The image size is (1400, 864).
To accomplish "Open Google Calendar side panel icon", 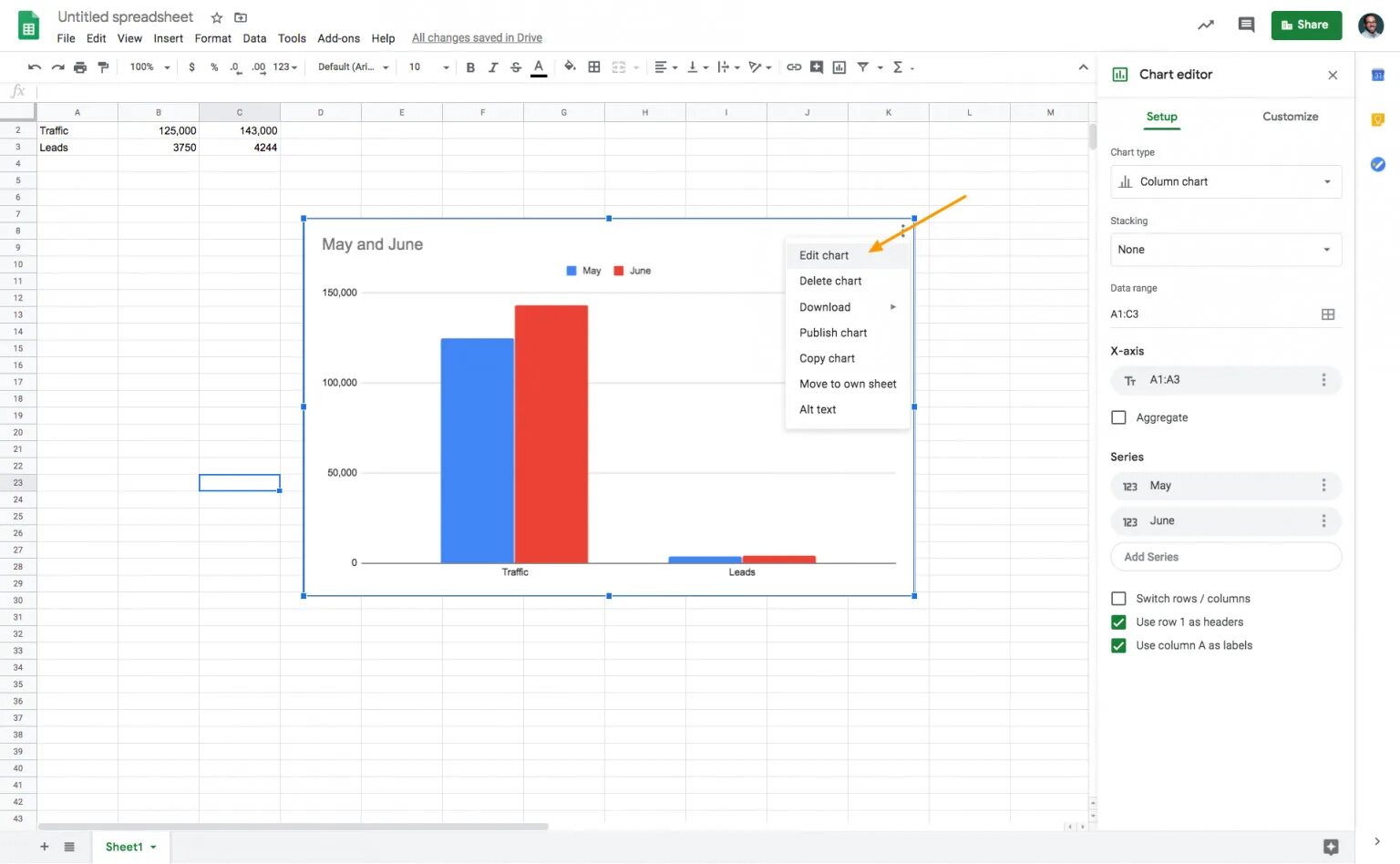I will click(1378, 75).
